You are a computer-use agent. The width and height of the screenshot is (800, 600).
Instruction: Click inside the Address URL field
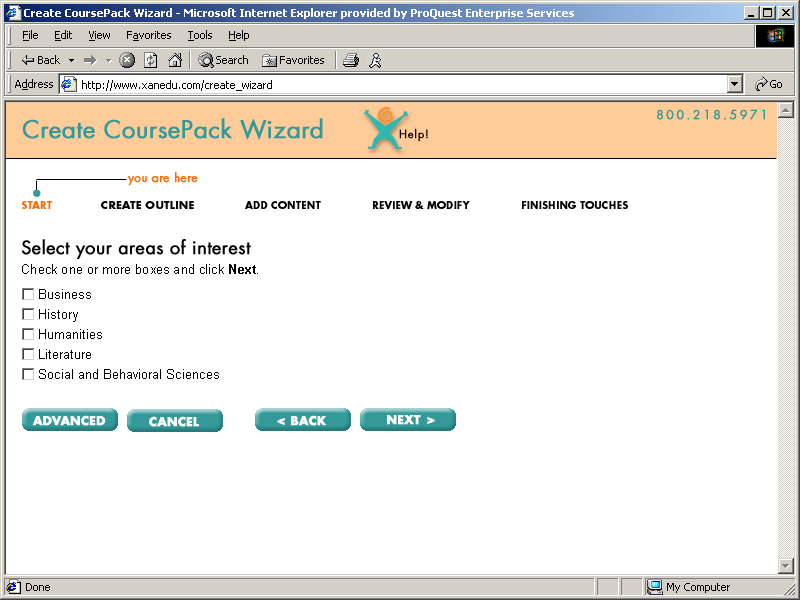[400, 85]
